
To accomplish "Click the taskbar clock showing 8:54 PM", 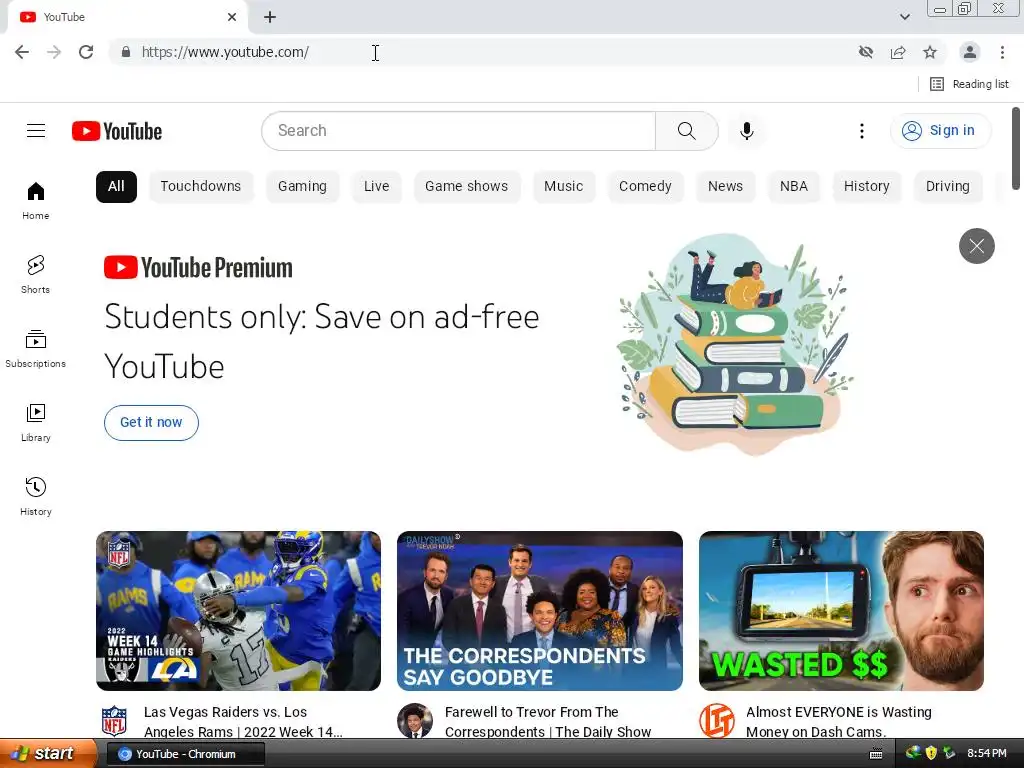I will [987, 754].
